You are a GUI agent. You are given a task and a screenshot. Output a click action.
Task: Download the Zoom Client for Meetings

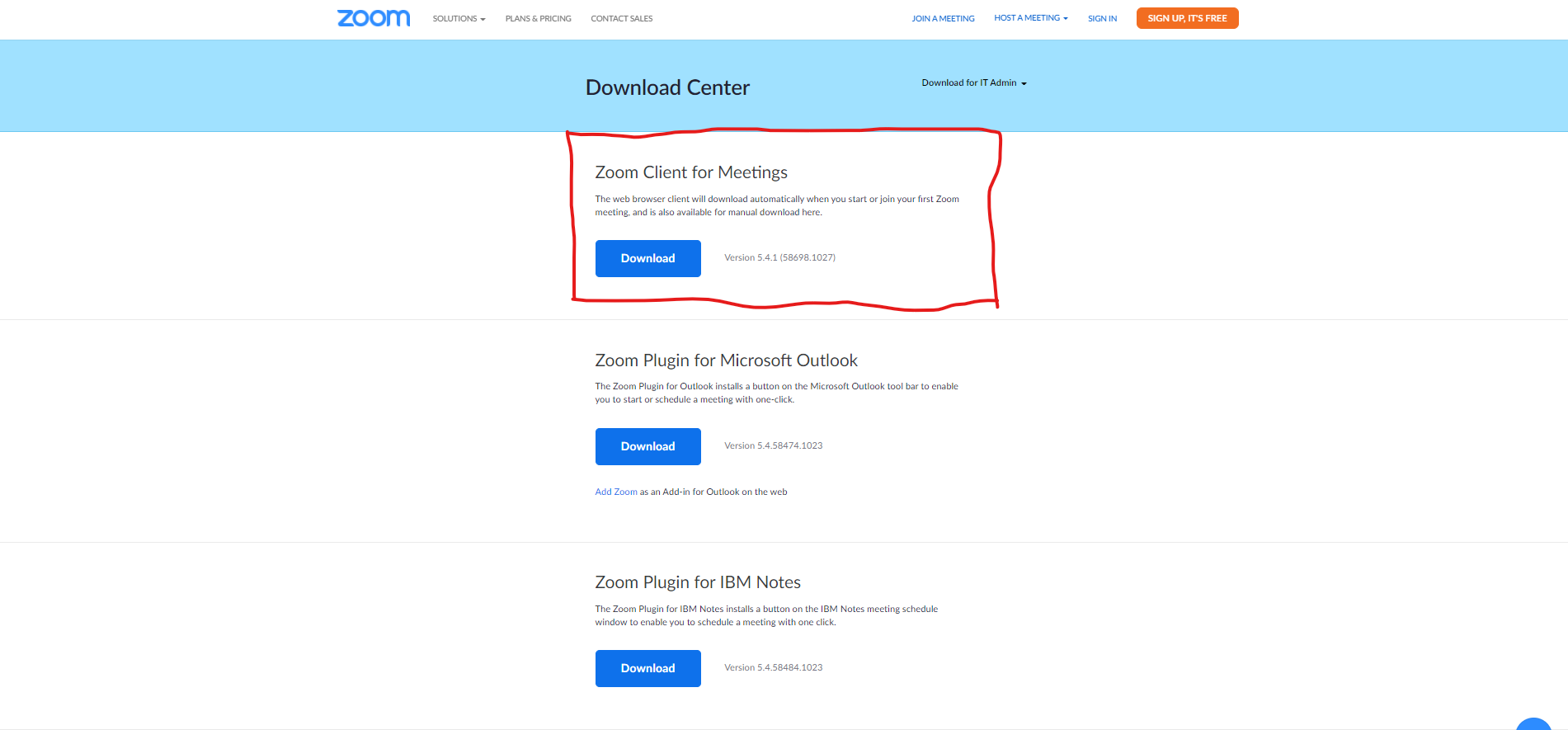coord(647,258)
